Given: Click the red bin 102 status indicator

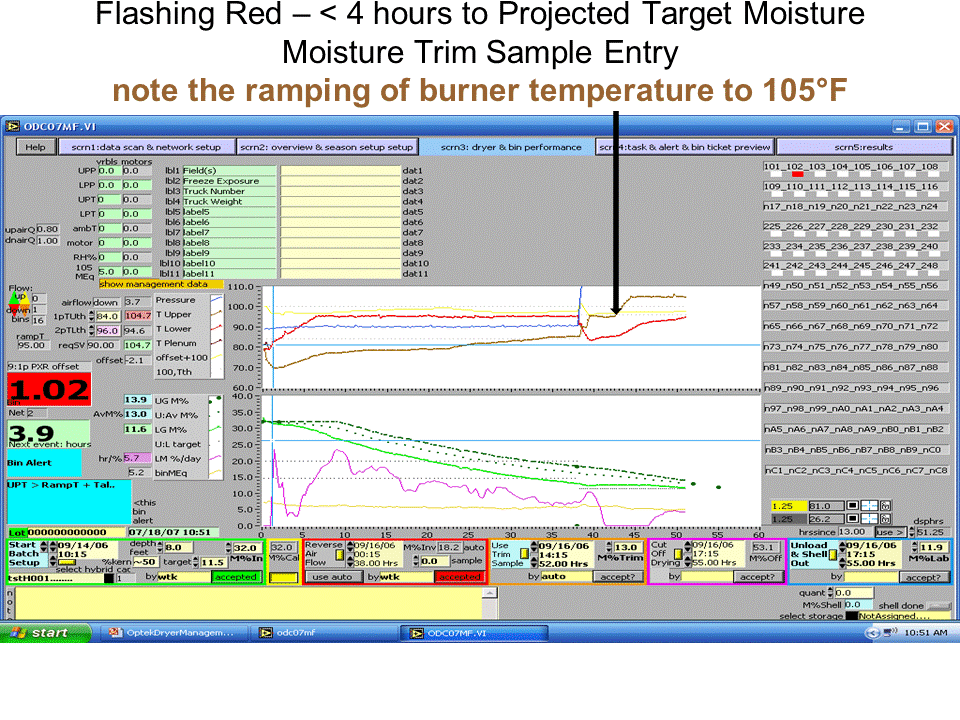Looking at the screenshot, I should 797,174.
